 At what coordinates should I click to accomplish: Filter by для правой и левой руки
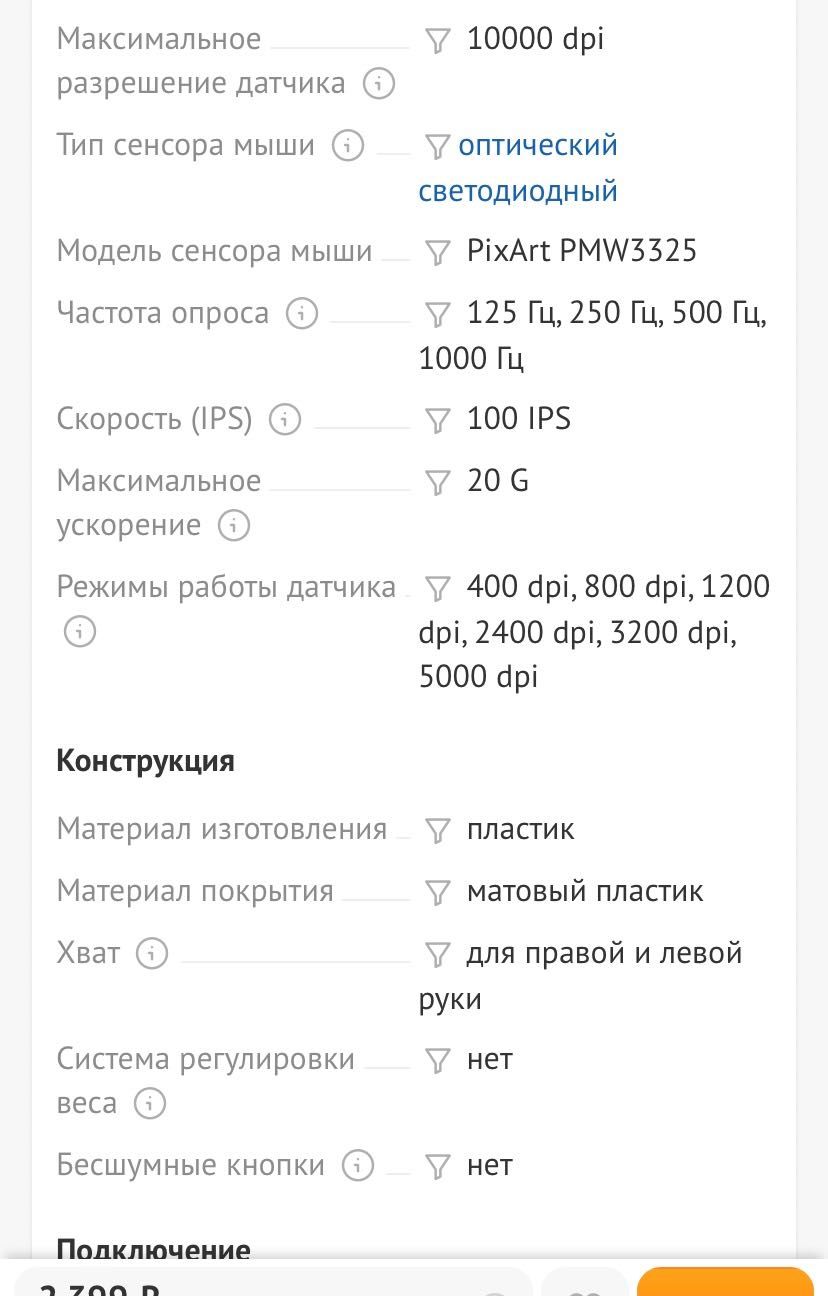tap(437, 954)
